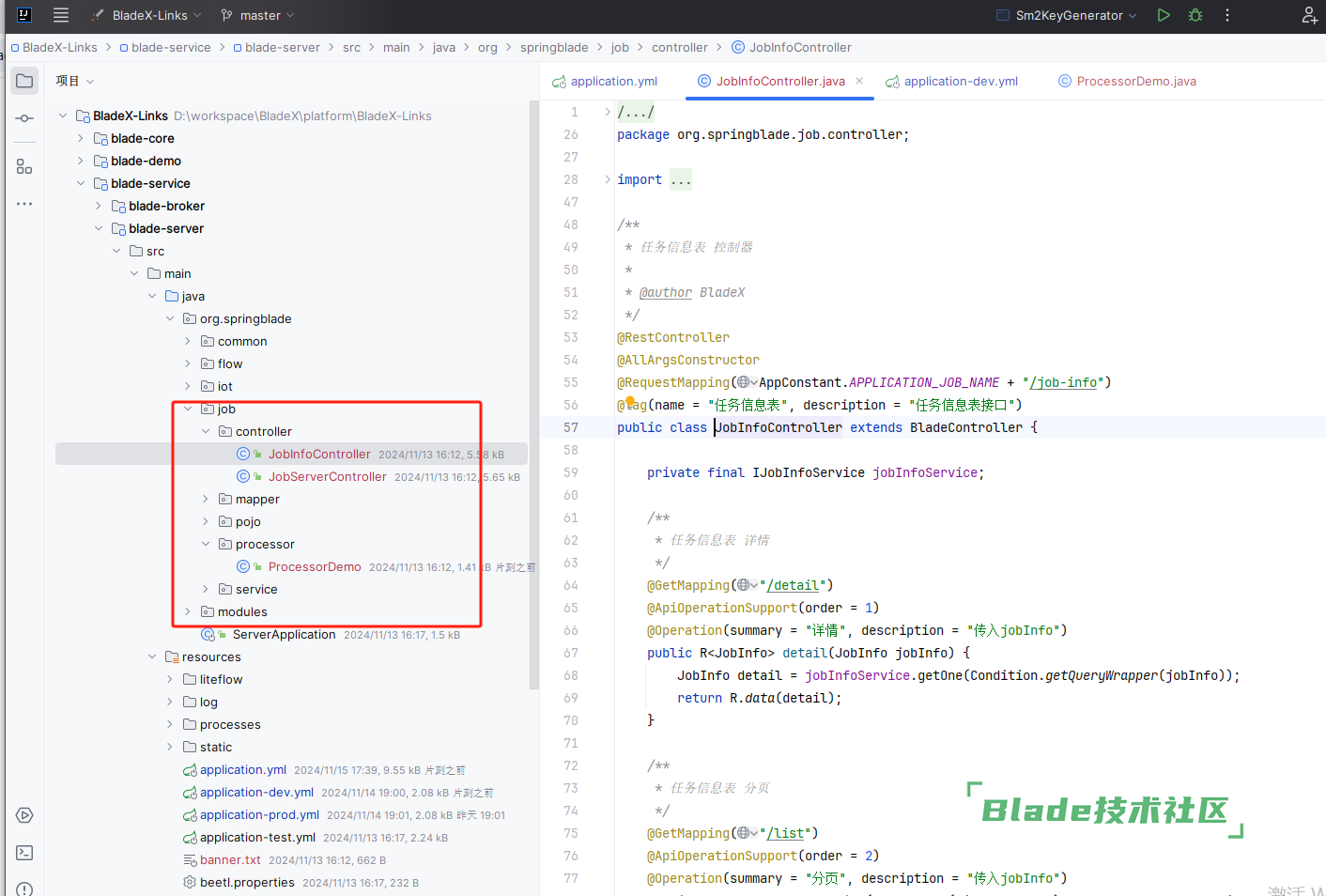Screen dimensions: 1326x896
Task: Open the Services tool window icon
Action: [24, 815]
